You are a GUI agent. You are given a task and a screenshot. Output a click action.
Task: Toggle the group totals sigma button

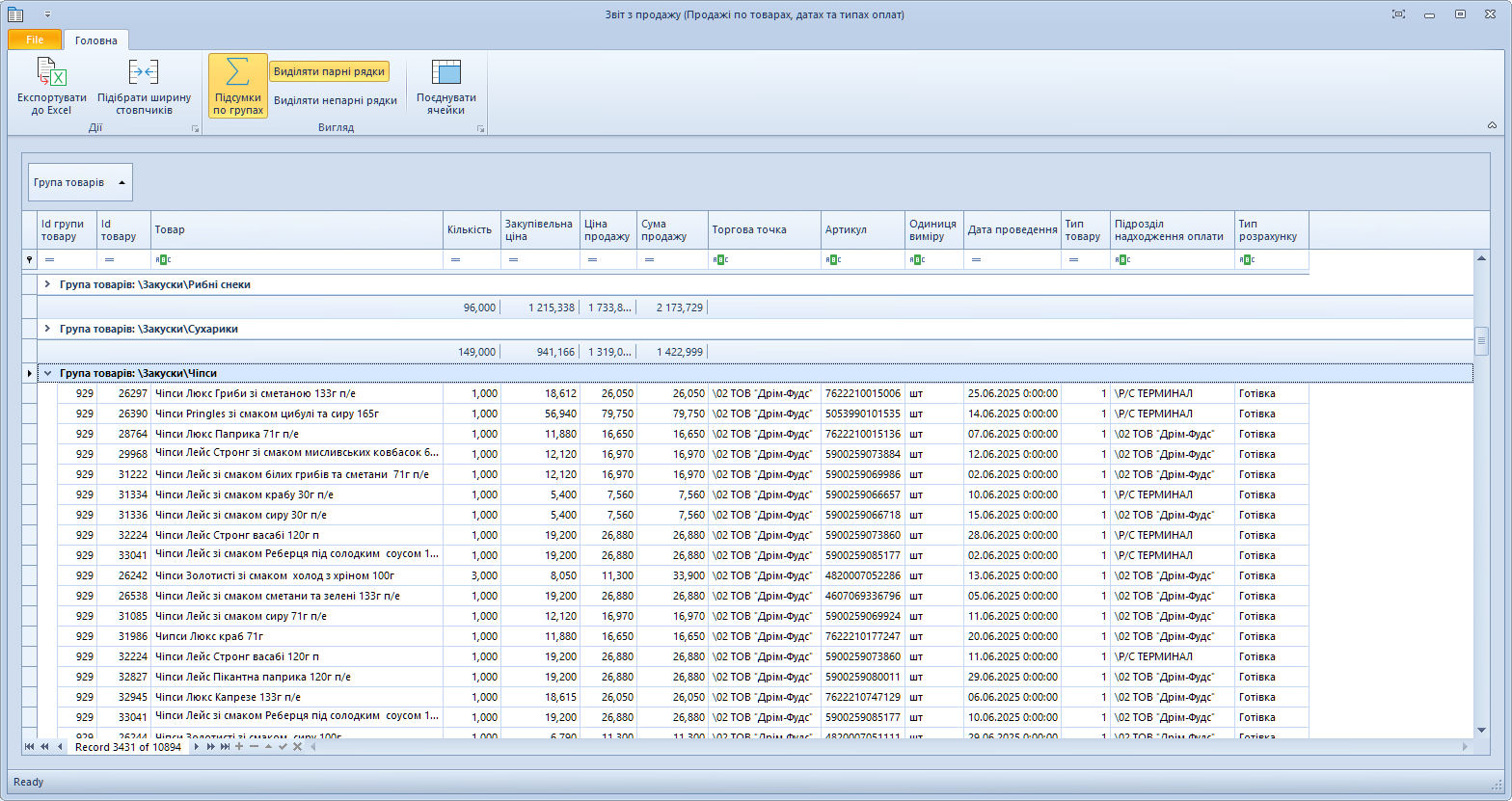tap(237, 86)
